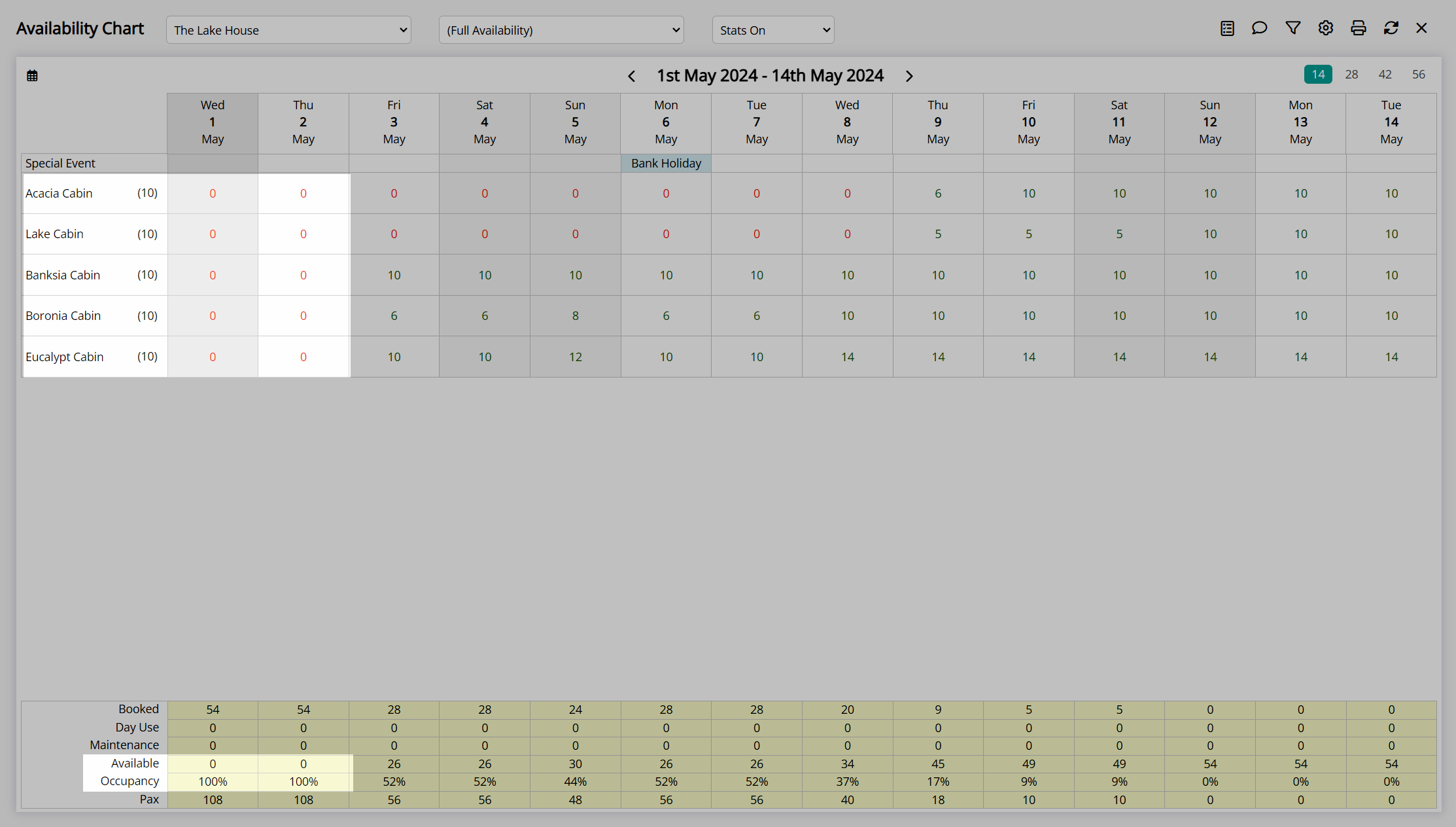
Task: Open the filter funnel icon
Action: (x=1292, y=28)
